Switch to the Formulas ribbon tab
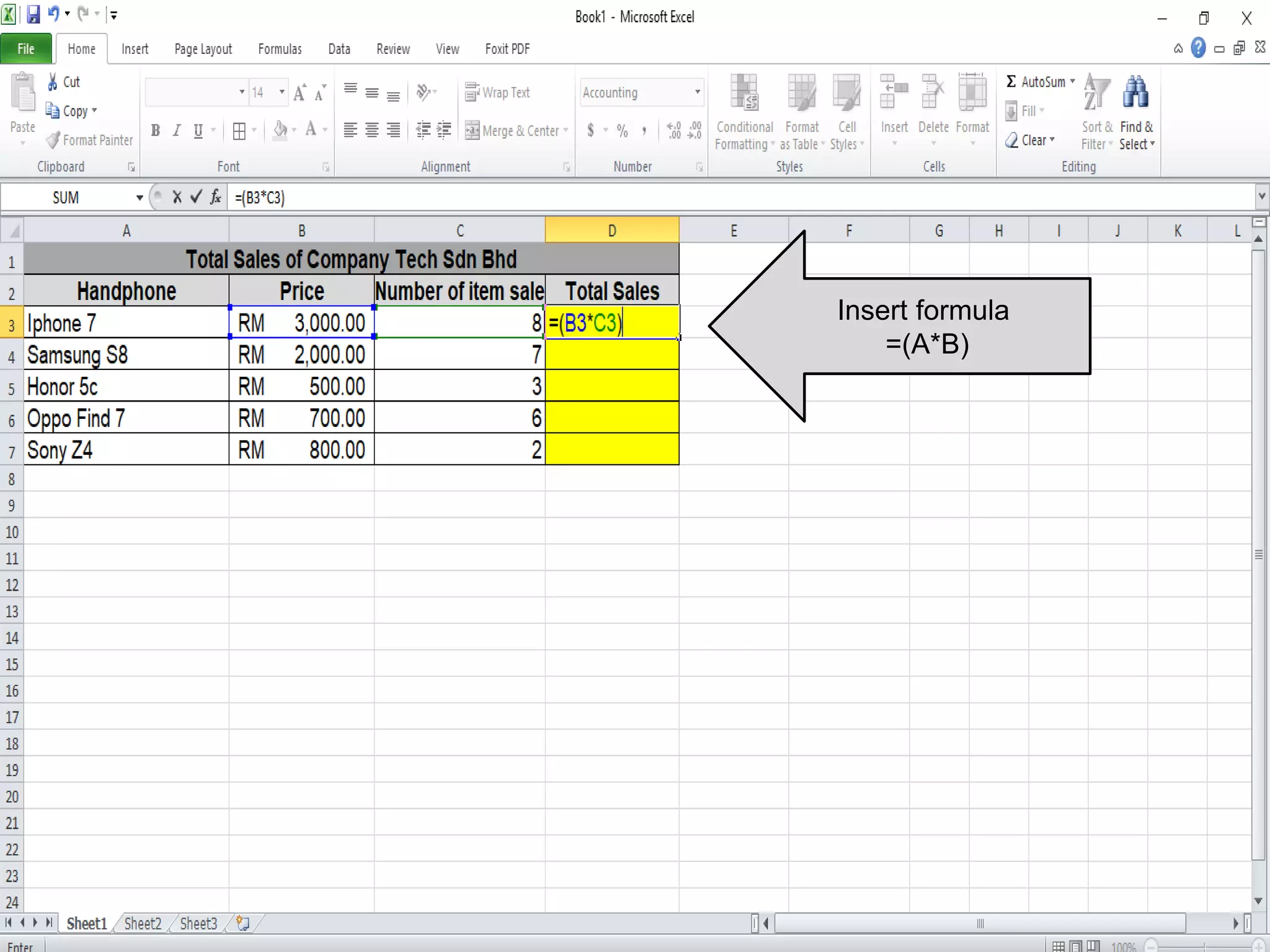 [x=280, y=49]
